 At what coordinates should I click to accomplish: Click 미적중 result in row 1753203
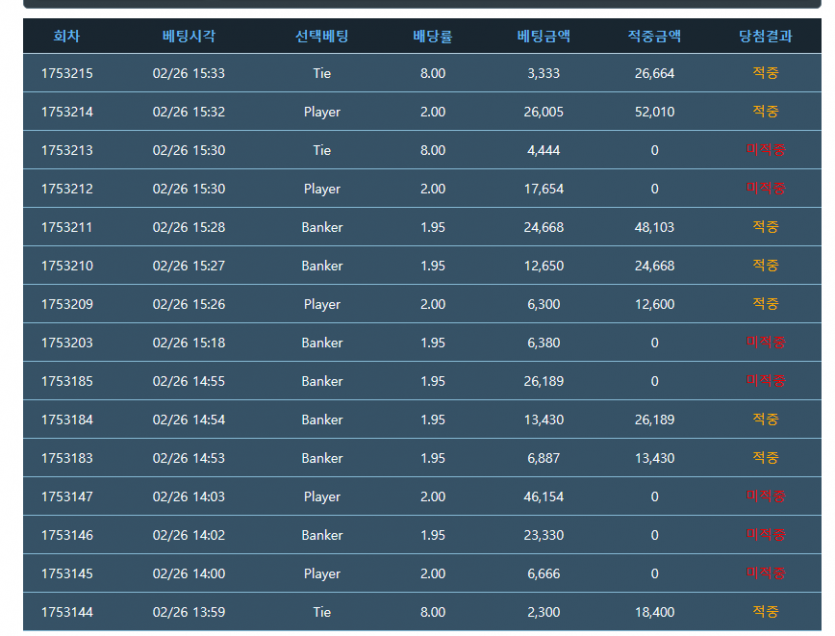765,342
